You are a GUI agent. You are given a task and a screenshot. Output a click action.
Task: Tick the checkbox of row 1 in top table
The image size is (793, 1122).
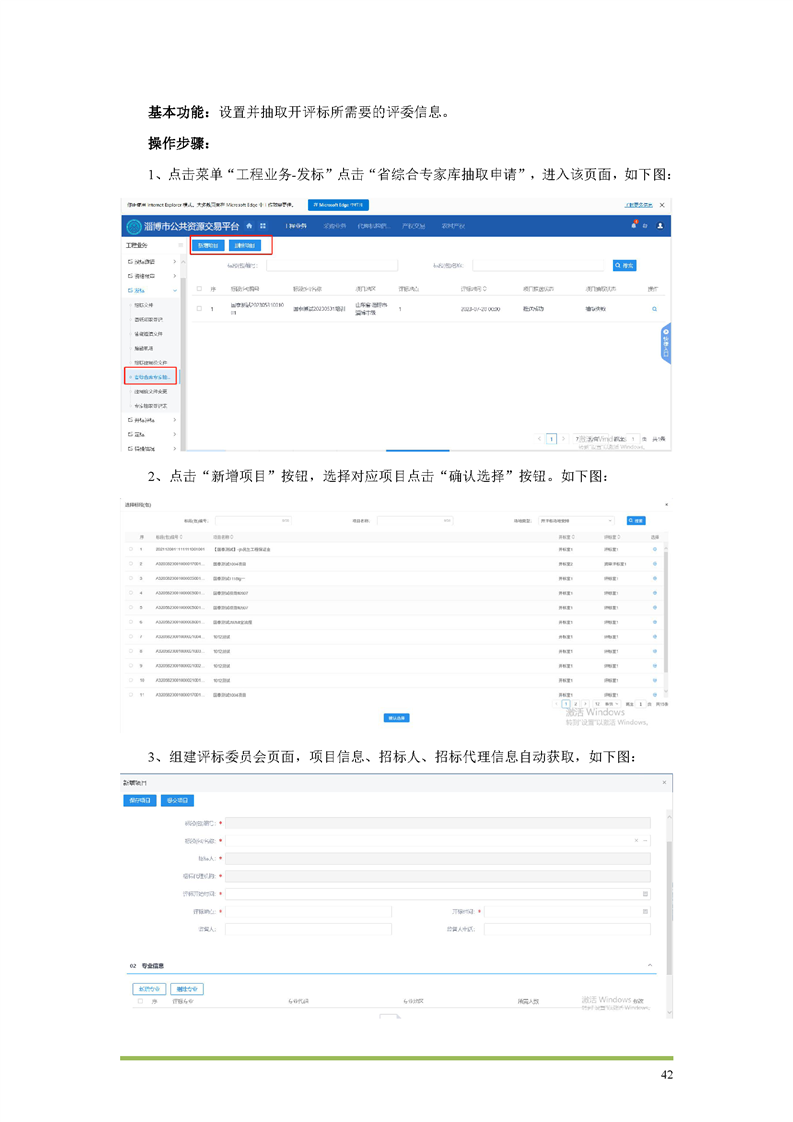tap(199, 309)
